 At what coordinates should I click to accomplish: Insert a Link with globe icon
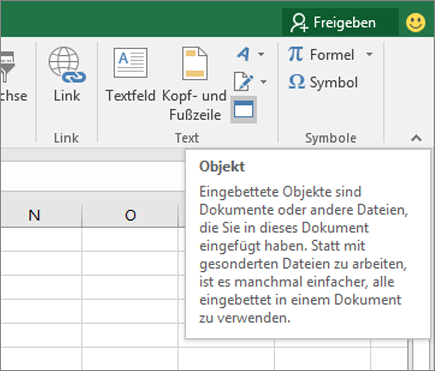pyautogui.click(x=67, y=75)
